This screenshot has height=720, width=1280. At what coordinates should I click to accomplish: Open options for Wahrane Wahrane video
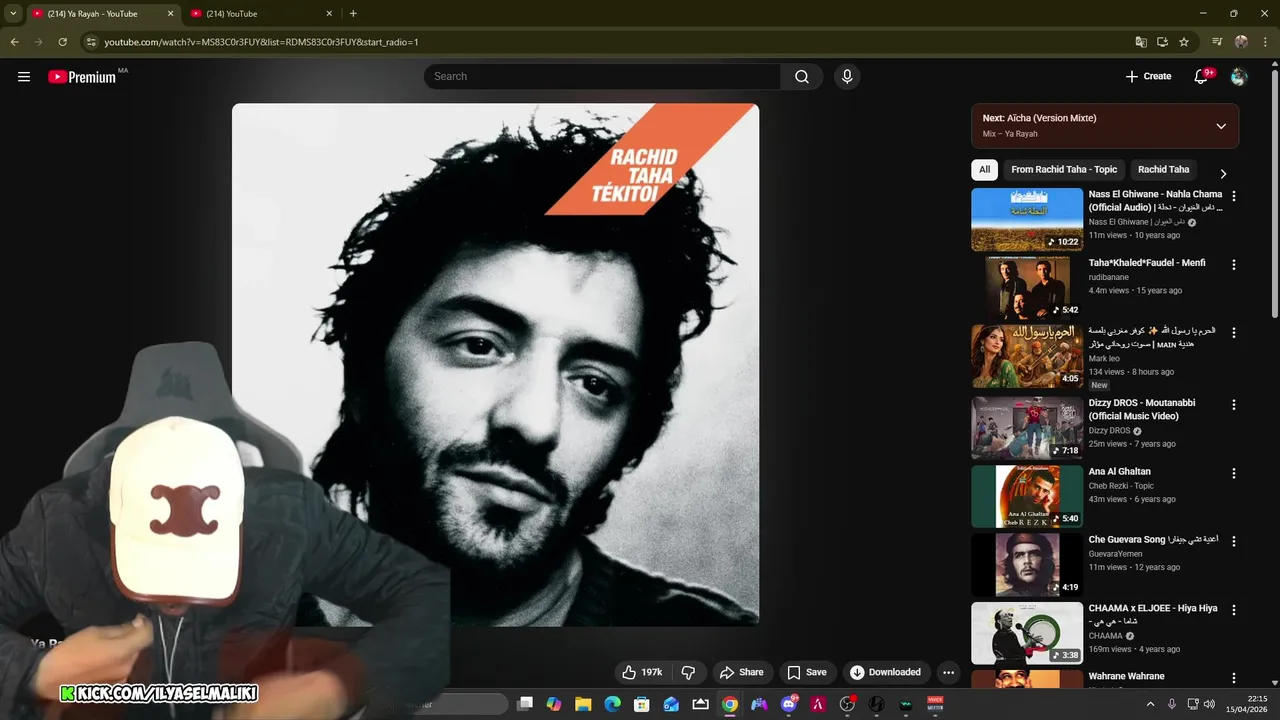pos(1233,678)
